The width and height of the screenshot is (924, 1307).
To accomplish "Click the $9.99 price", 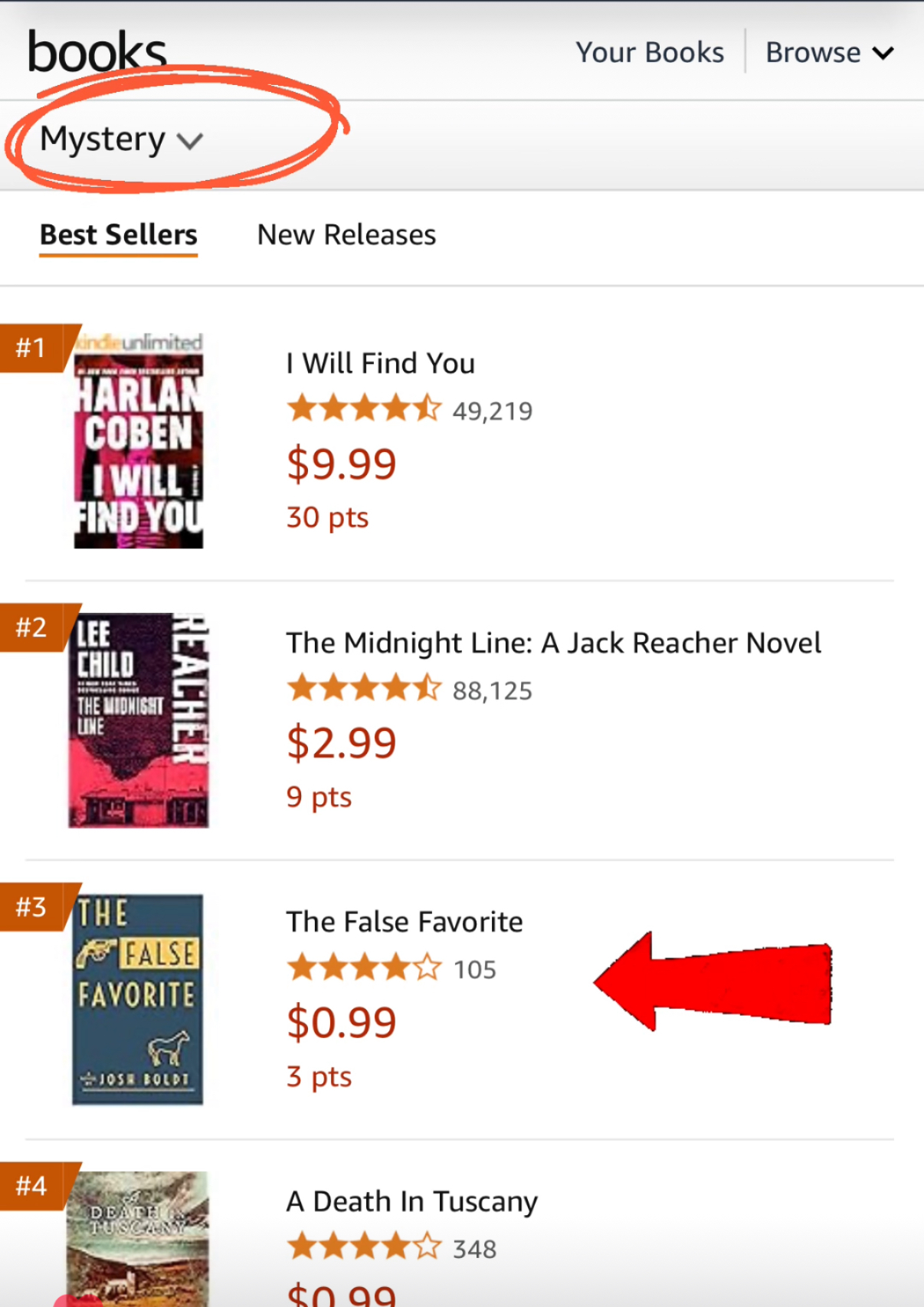I will pyautogui.click(x=342, y=464).
